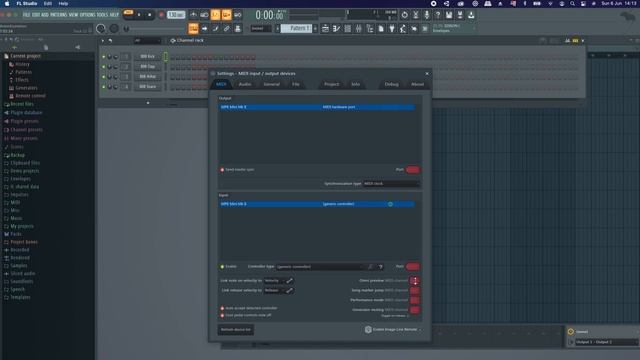
Task: Click the paint brush tool icon
Action: pyautogui.click(x=216, y=29)
